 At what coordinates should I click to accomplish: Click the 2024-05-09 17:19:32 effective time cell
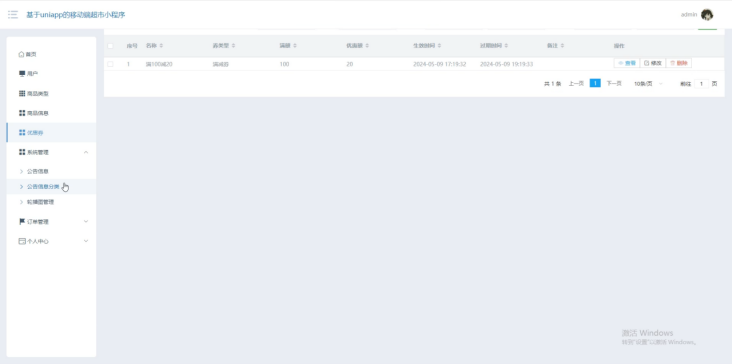pos(439,64)
